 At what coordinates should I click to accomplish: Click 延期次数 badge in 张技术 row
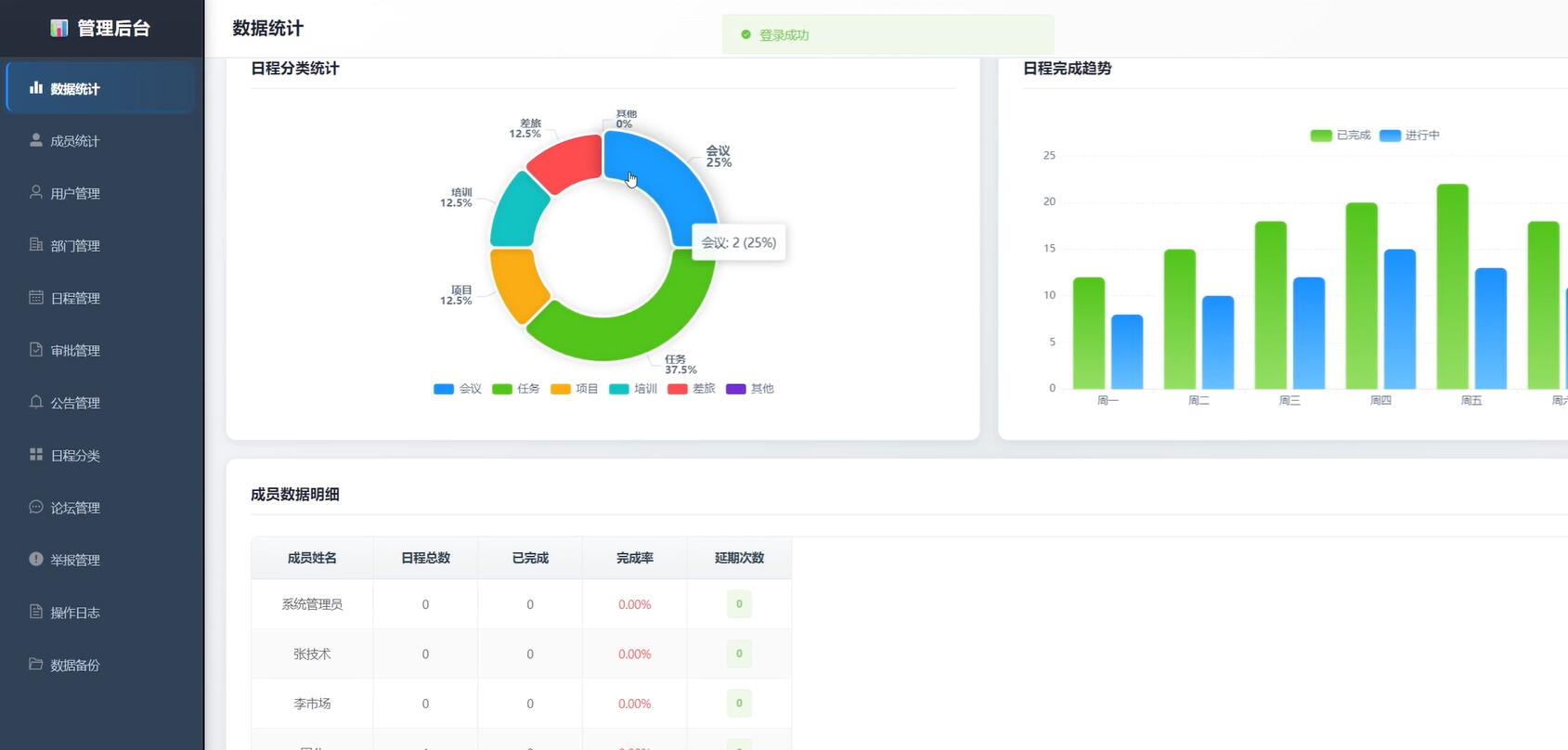(739, 653)
